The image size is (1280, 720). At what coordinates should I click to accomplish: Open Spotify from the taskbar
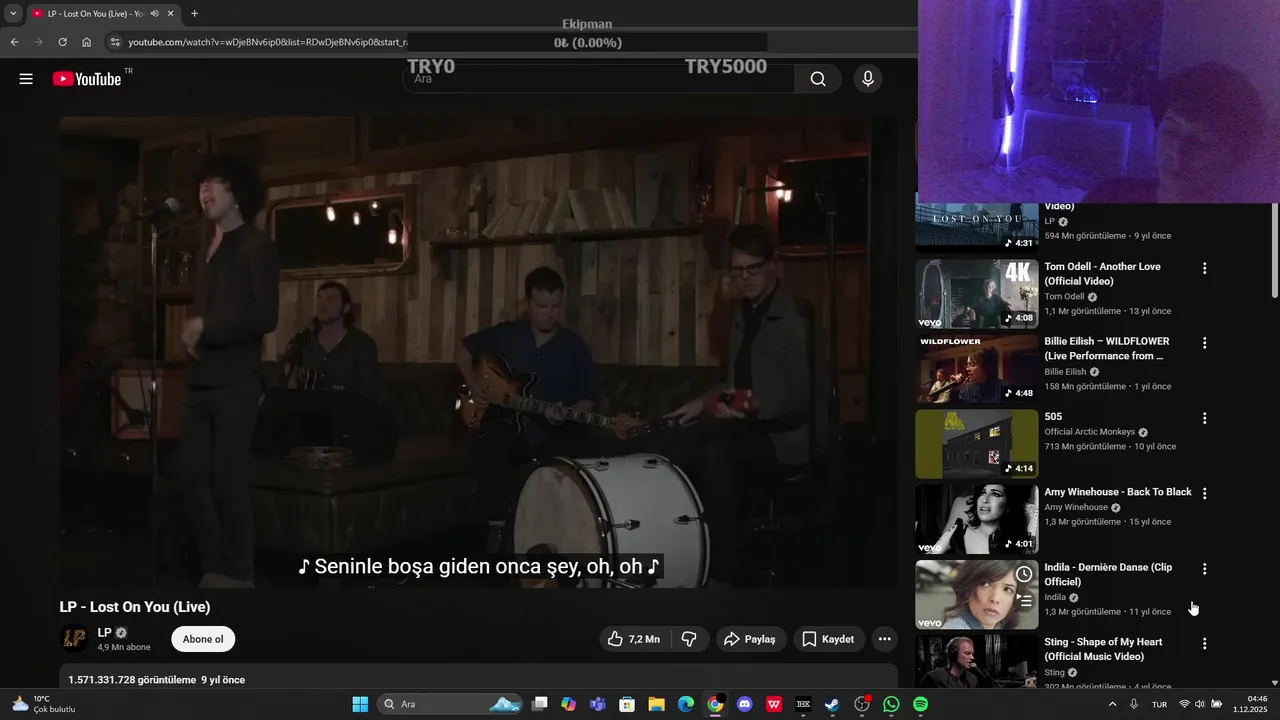point(920,704)
